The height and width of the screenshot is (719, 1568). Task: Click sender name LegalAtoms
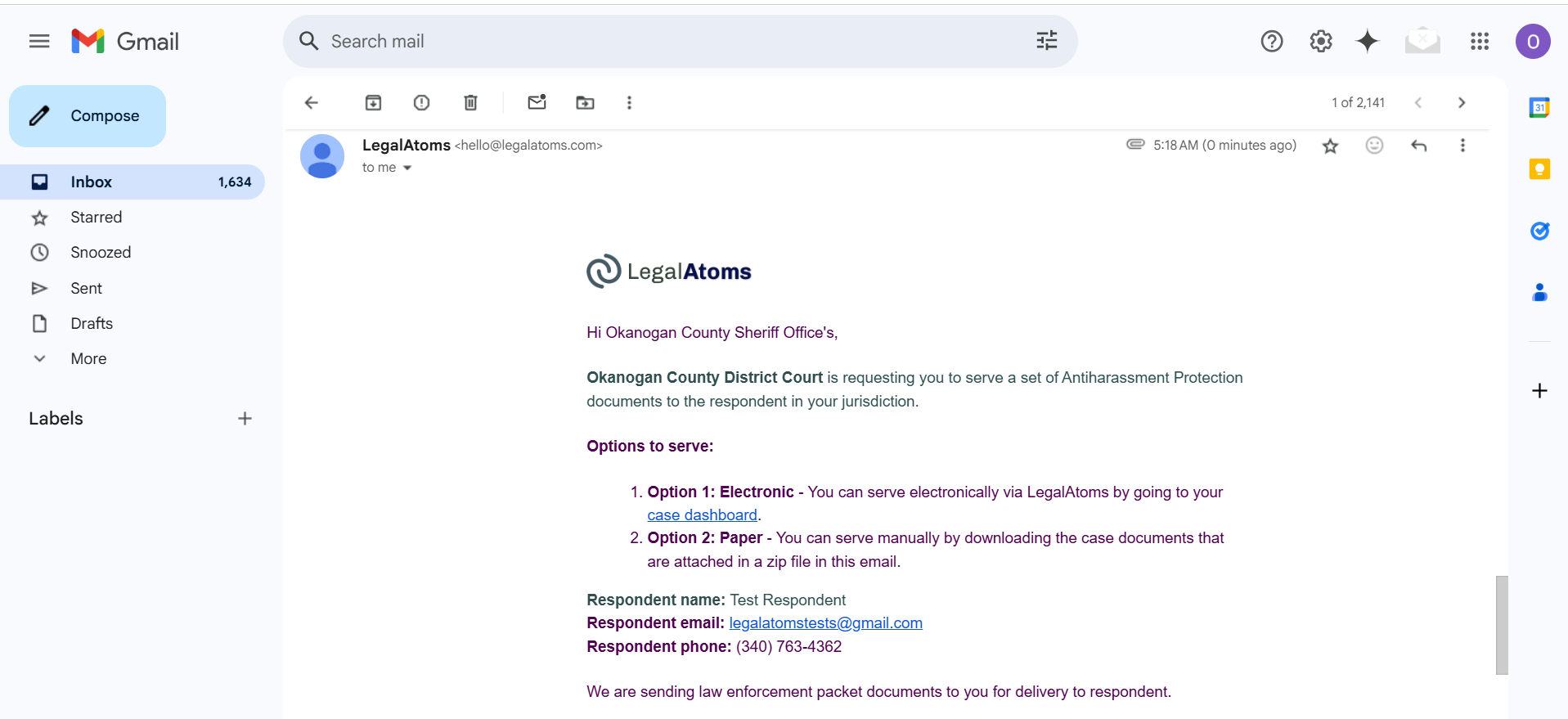(x=406, y=145)
